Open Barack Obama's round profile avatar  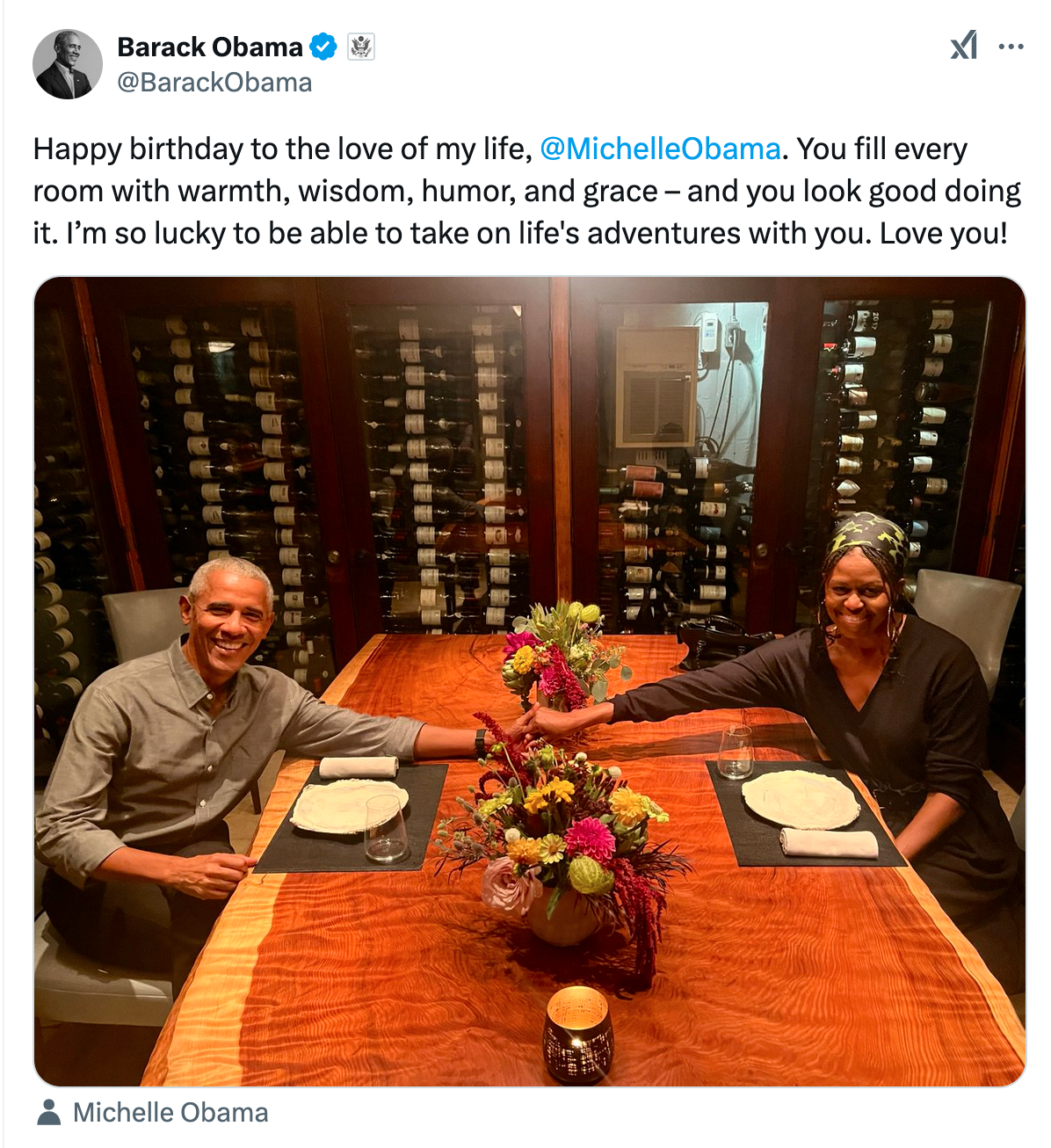click(68, 64)
